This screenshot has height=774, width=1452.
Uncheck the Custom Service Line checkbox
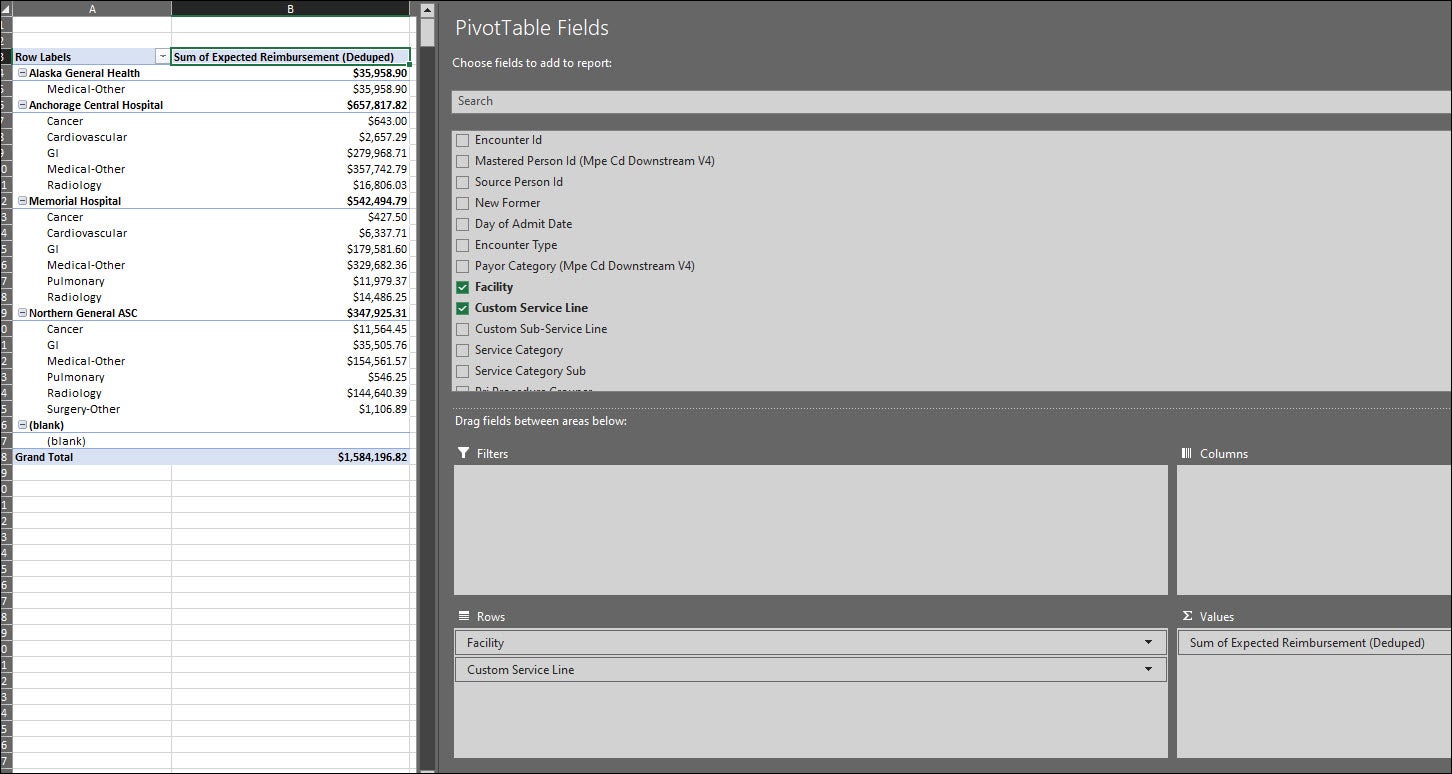462,308
